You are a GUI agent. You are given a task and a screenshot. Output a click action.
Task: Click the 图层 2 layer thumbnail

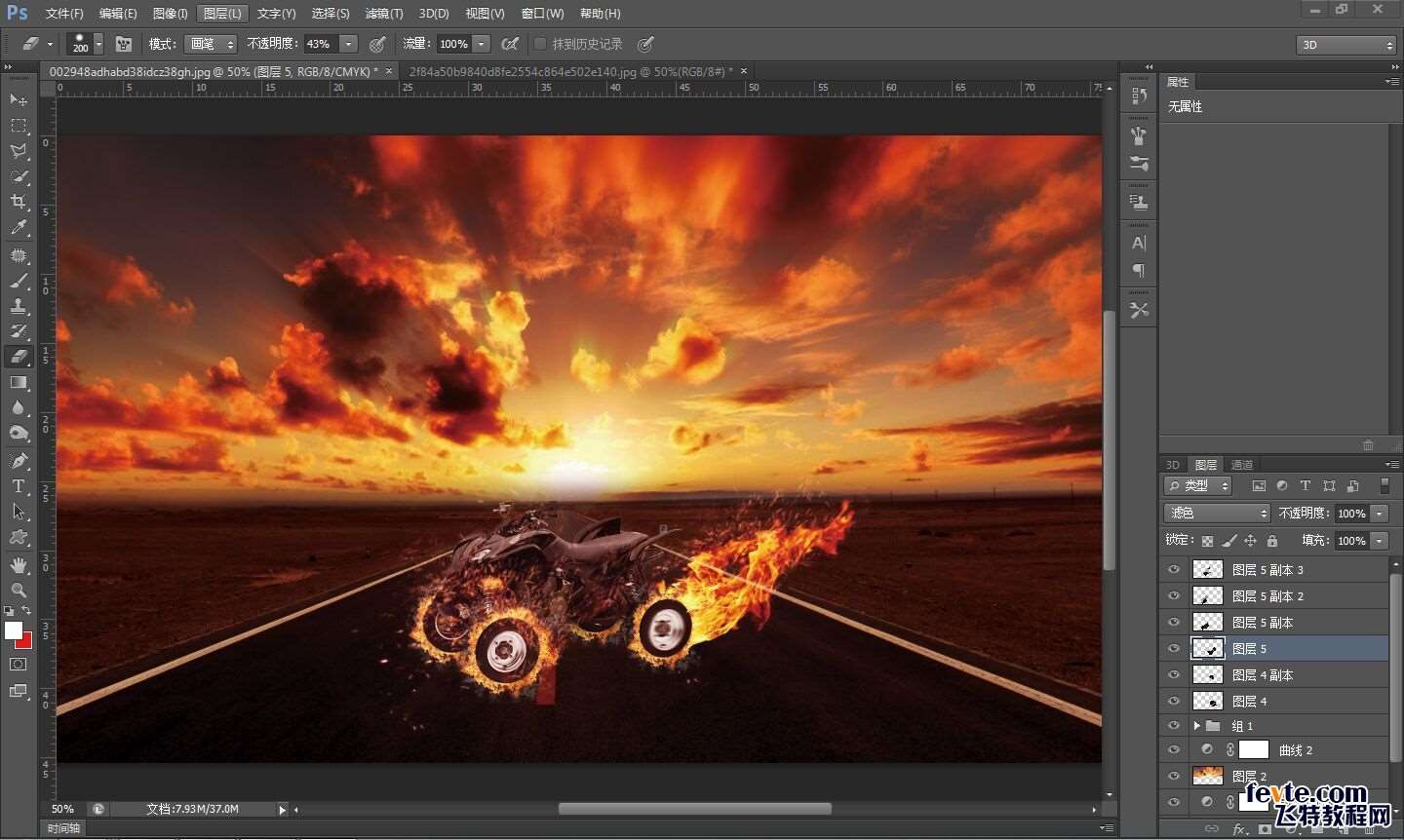pyautogui.click(x=1208, y=776)
